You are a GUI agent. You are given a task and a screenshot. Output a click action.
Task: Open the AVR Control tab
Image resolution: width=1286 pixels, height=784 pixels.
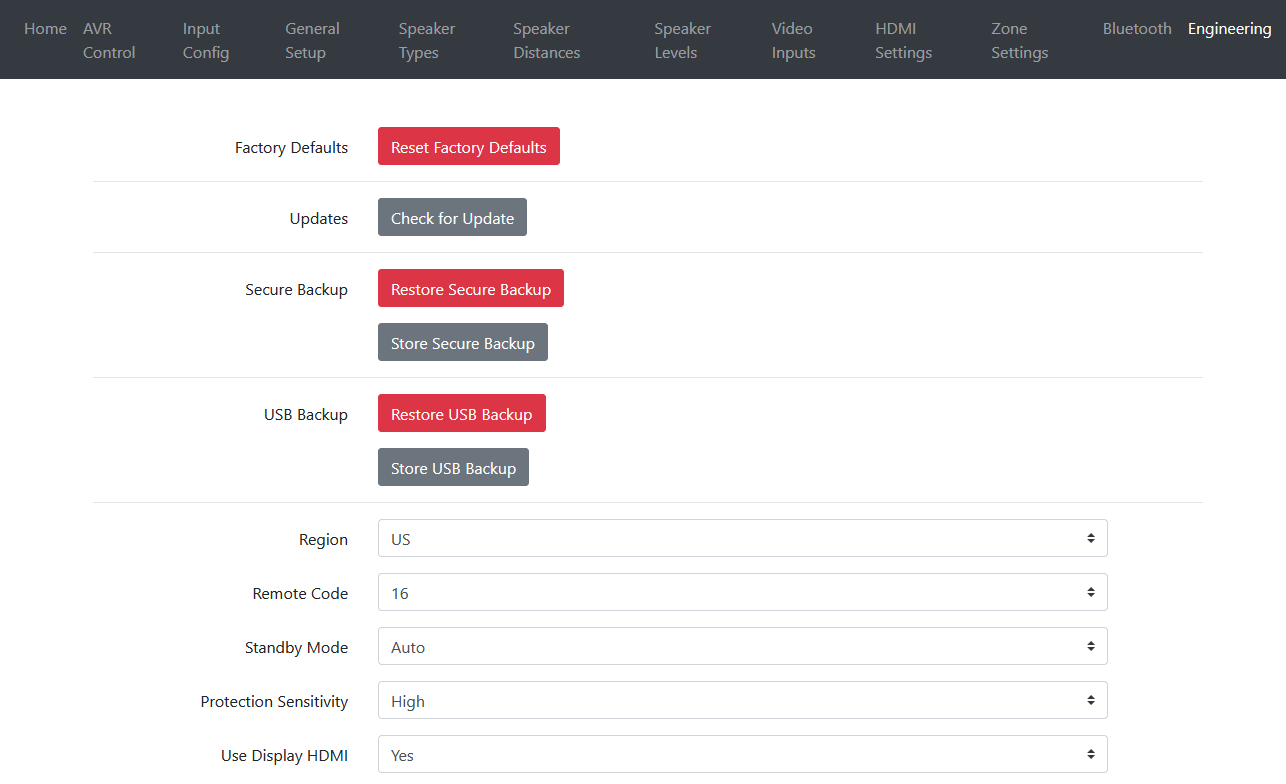[108, 41]
